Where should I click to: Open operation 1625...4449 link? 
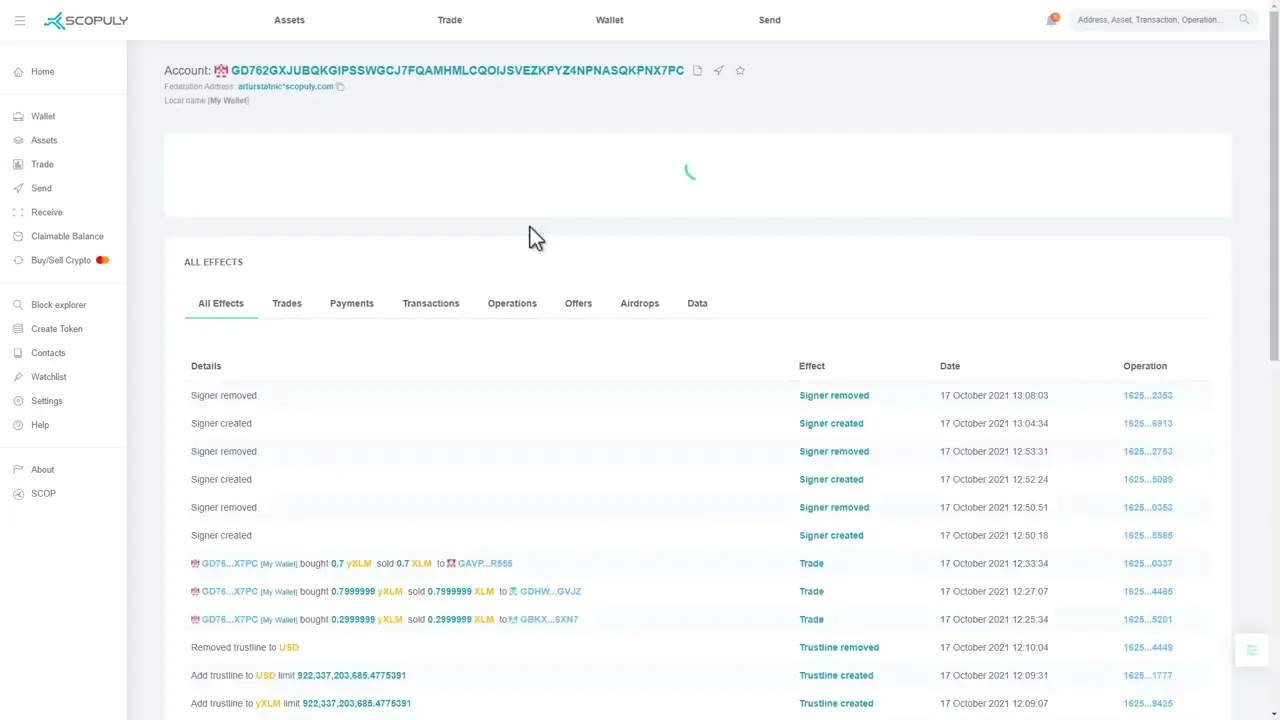coord(1148,648)
